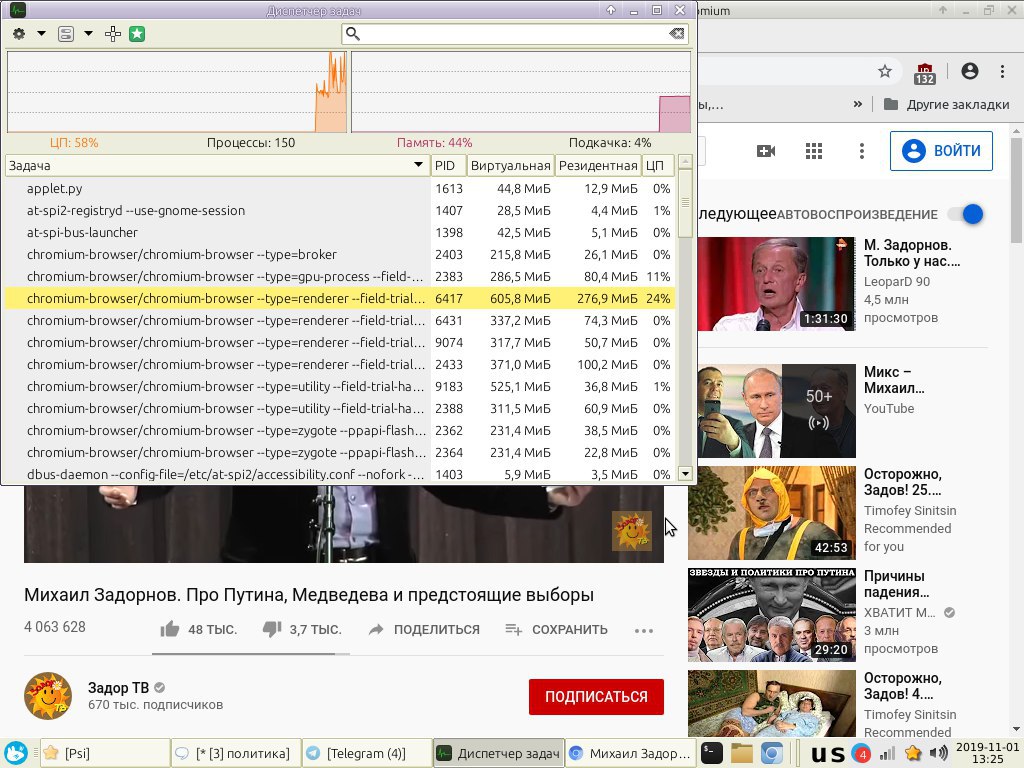Select the chromium --type=broker process row
Image resolution: width=1024 pixels, height=768 pixels.
[x=340, y=255]
